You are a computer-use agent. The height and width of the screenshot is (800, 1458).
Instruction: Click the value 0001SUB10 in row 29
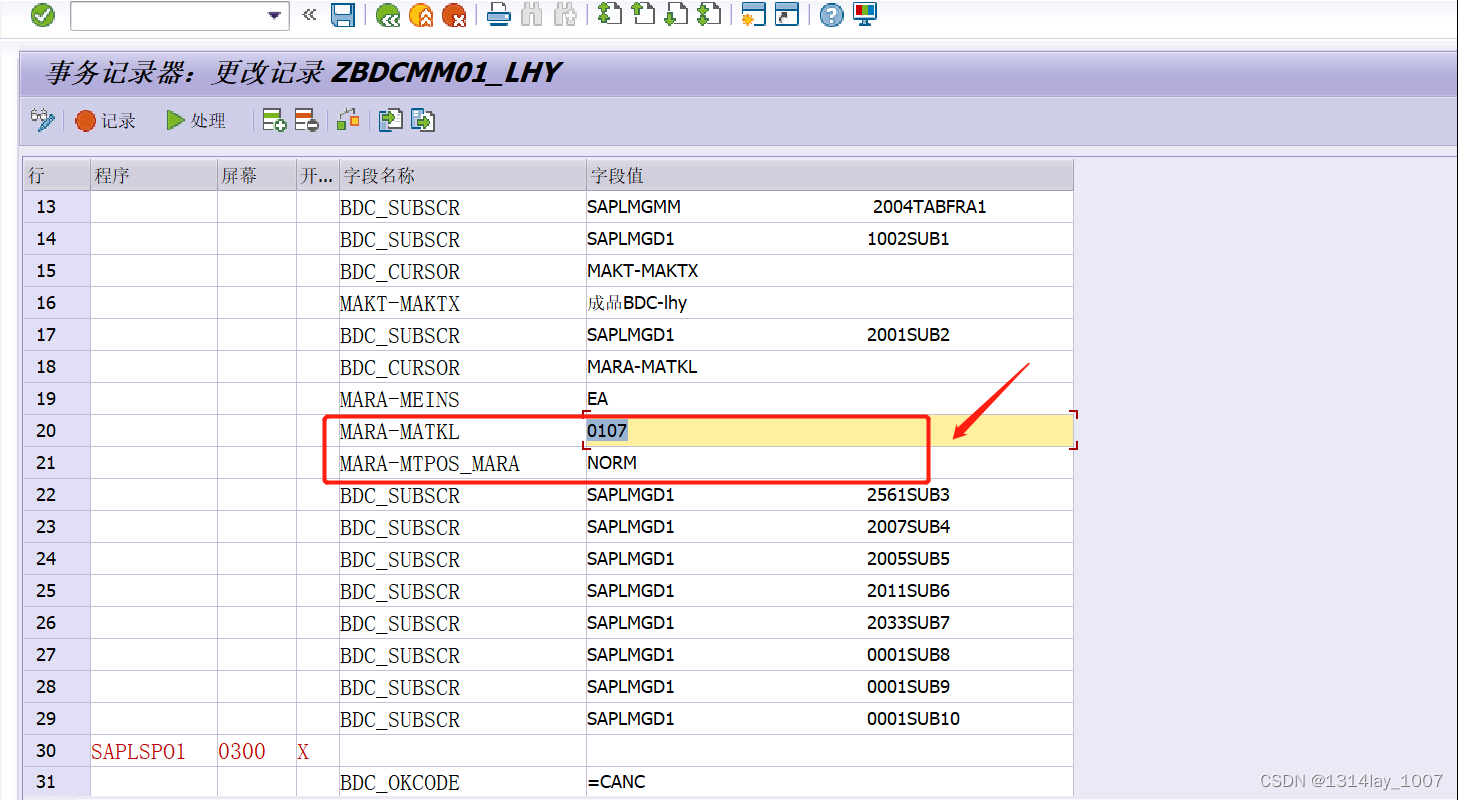(913, 719)
